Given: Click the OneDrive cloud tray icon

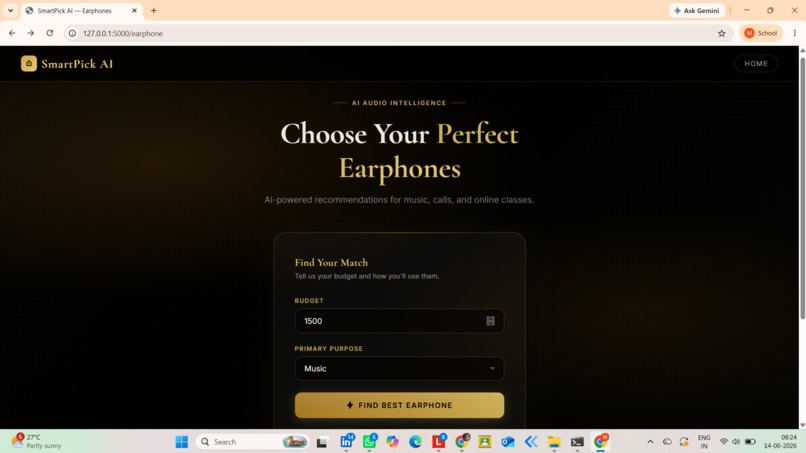Looking at the screenshot, I should (x=667, y=442).
